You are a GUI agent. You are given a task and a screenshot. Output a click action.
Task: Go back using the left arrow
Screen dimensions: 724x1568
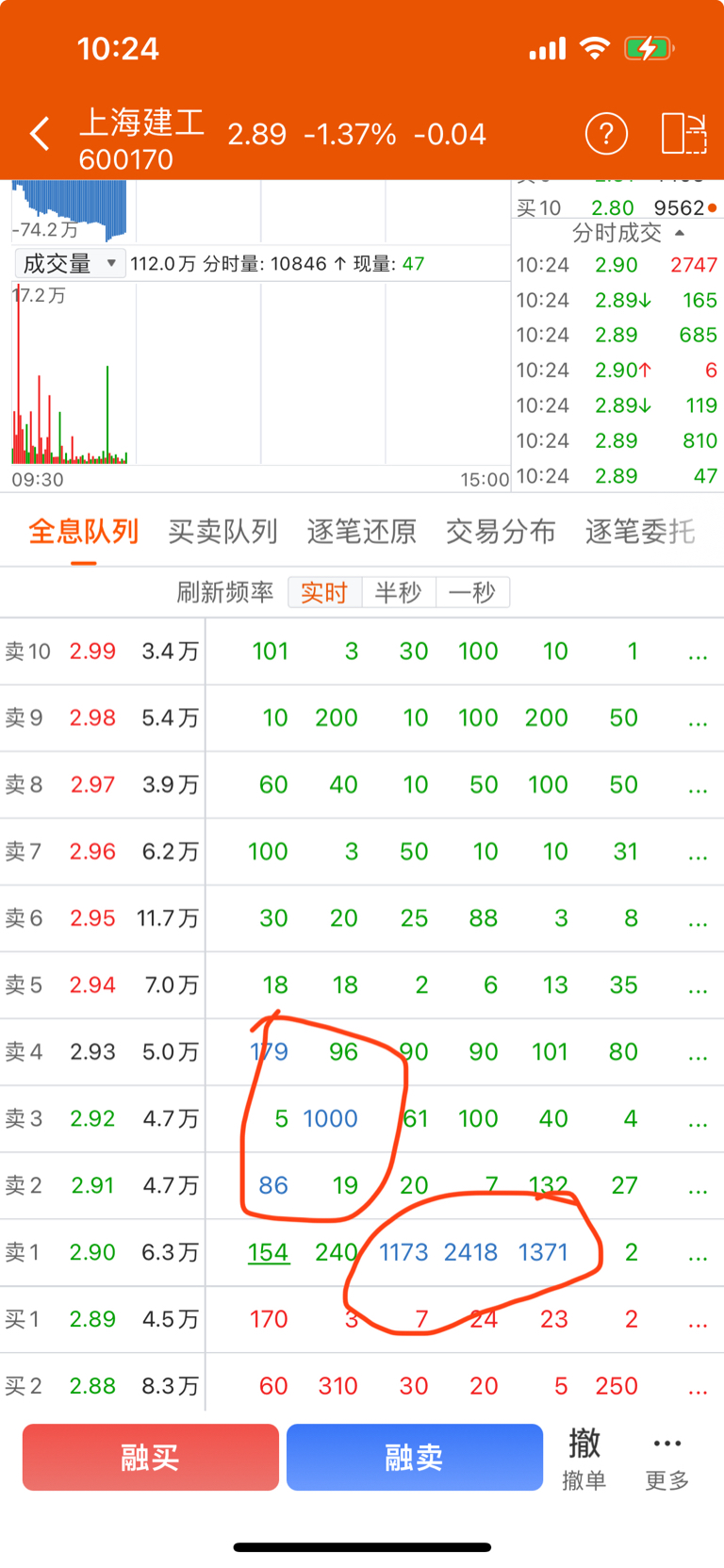pos(40,134)
